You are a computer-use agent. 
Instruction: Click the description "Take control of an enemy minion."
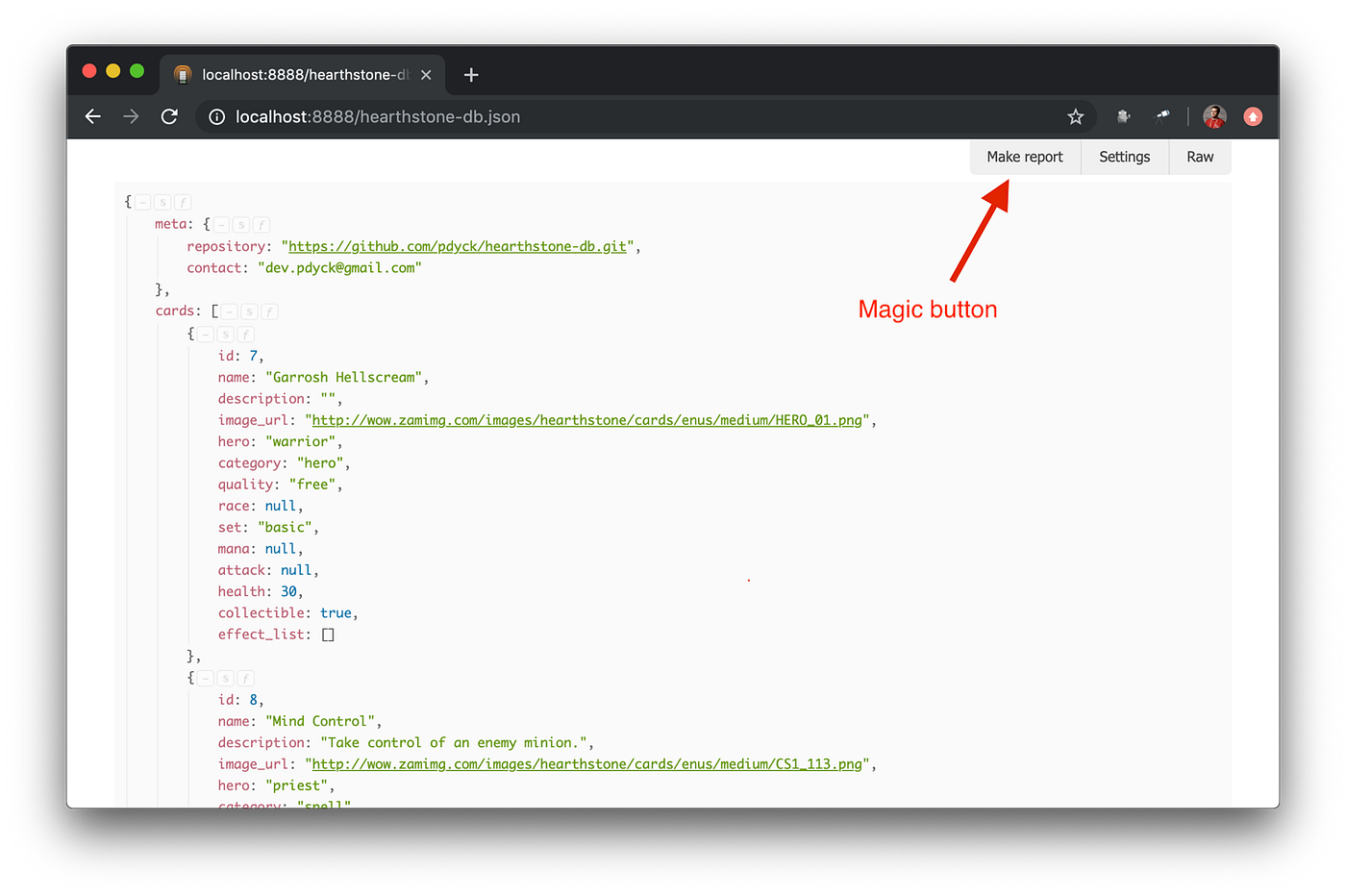coord(454,743)
